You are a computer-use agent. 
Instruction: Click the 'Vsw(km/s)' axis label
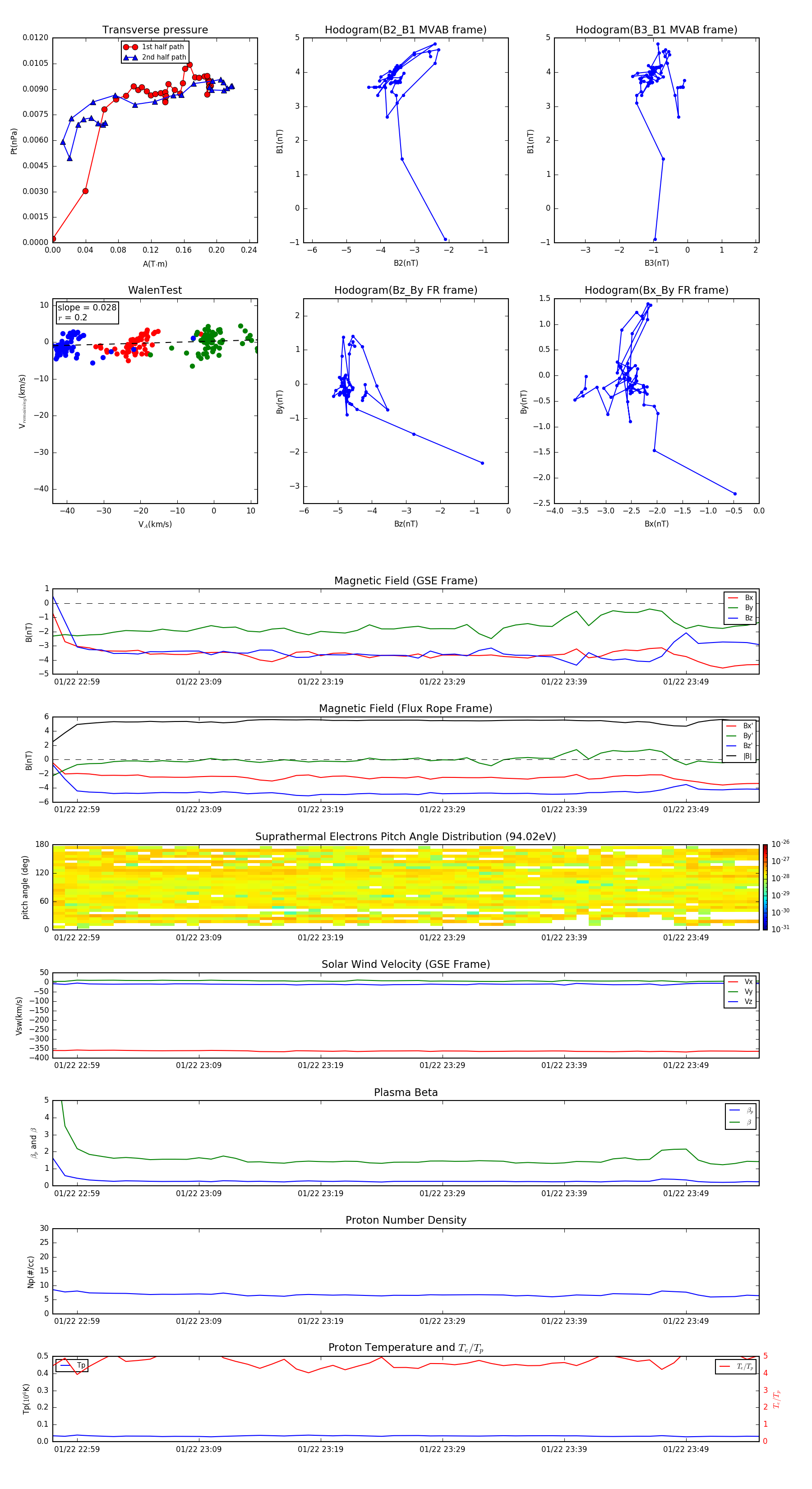[19, 1016]
